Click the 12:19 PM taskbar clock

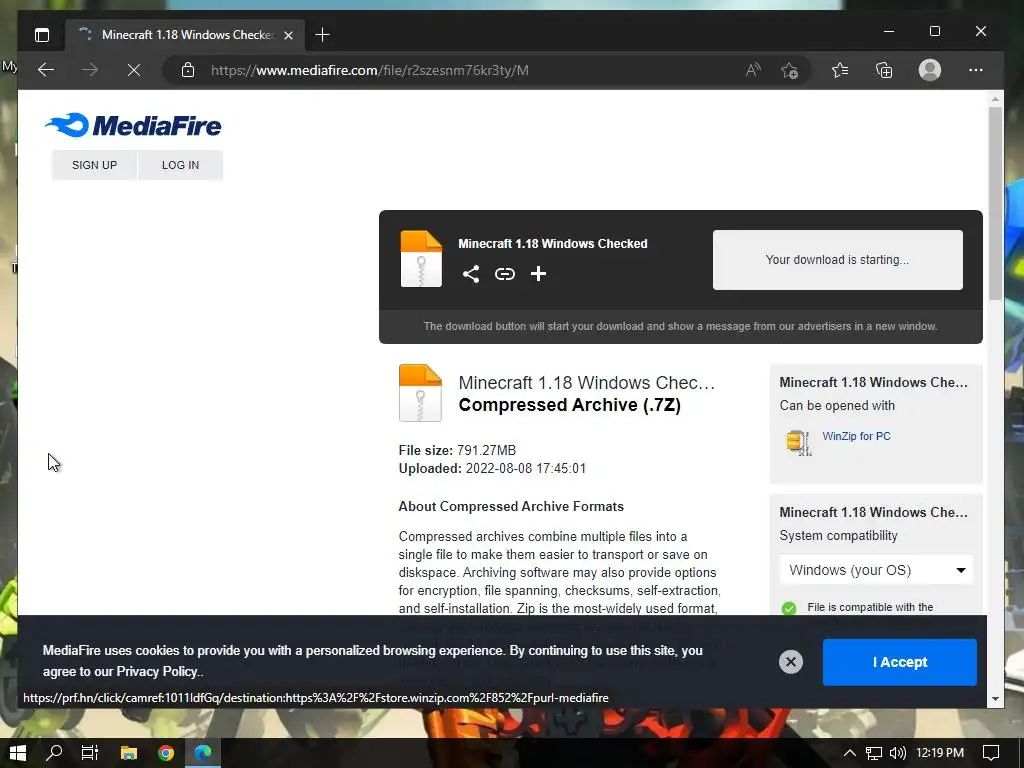coord(940,753)
